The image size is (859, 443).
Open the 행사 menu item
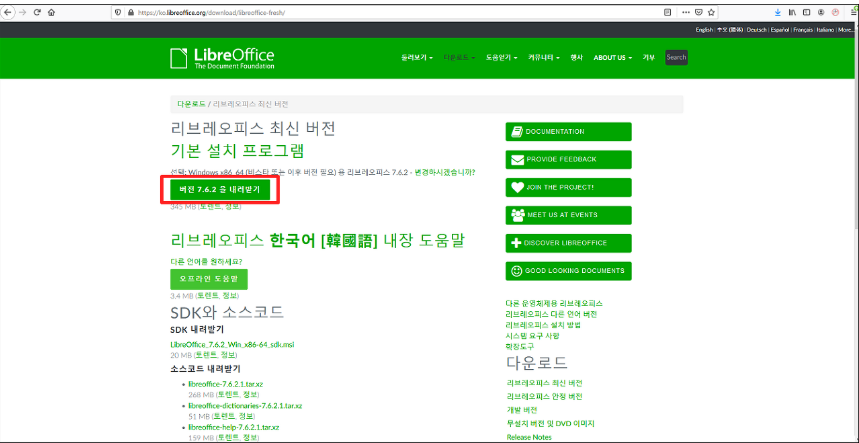point(576,57)
